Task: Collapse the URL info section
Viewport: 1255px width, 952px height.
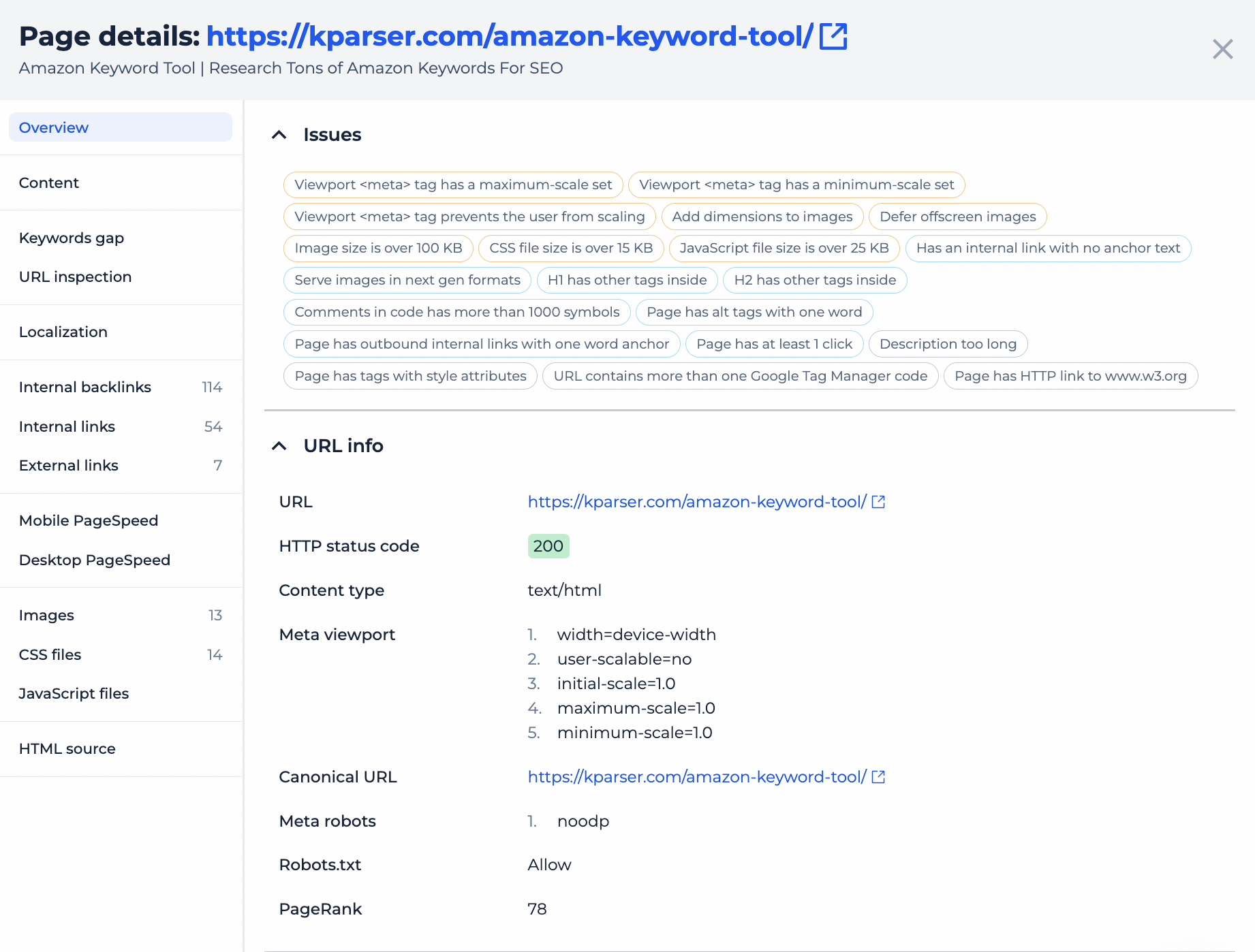Action: [279, 446]
